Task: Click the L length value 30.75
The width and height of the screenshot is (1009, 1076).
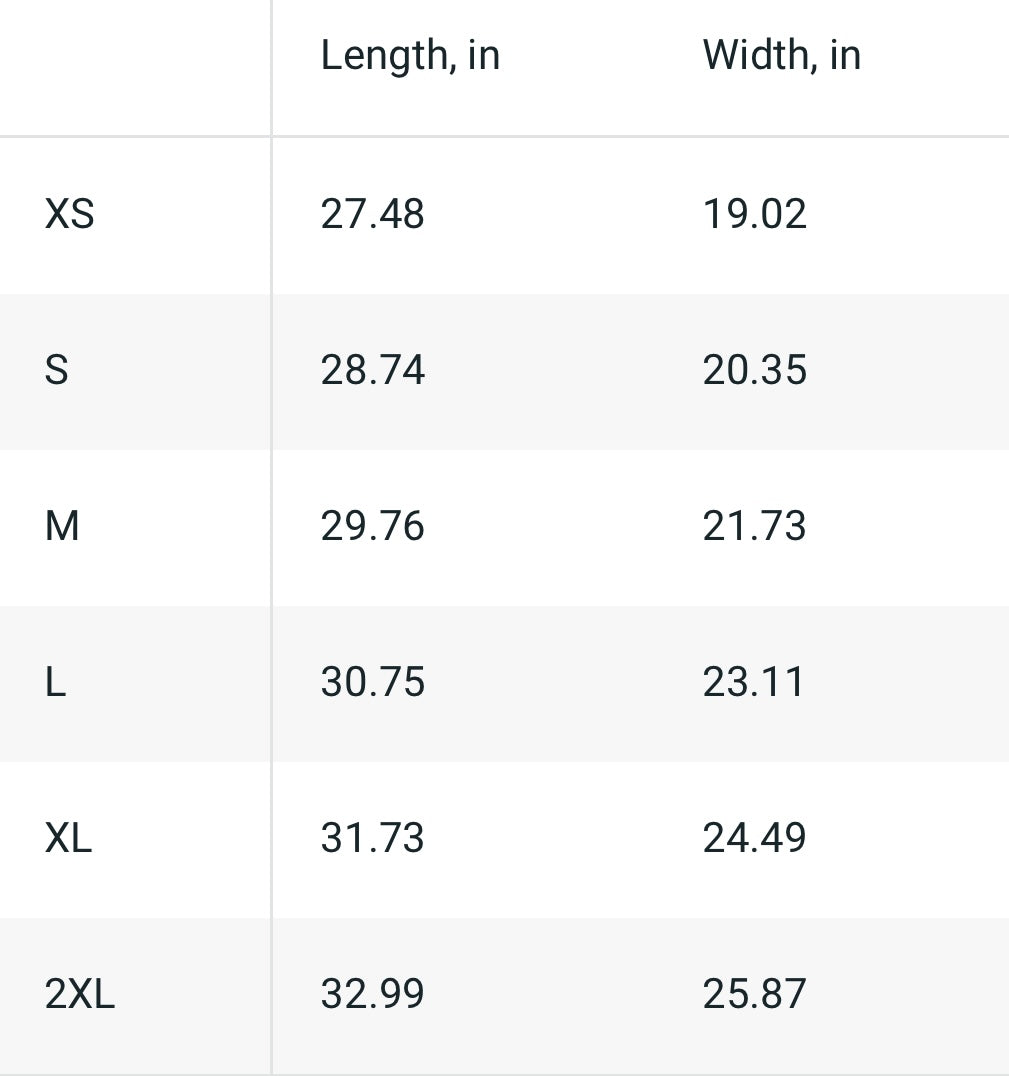Action: (x=373, y=682)
